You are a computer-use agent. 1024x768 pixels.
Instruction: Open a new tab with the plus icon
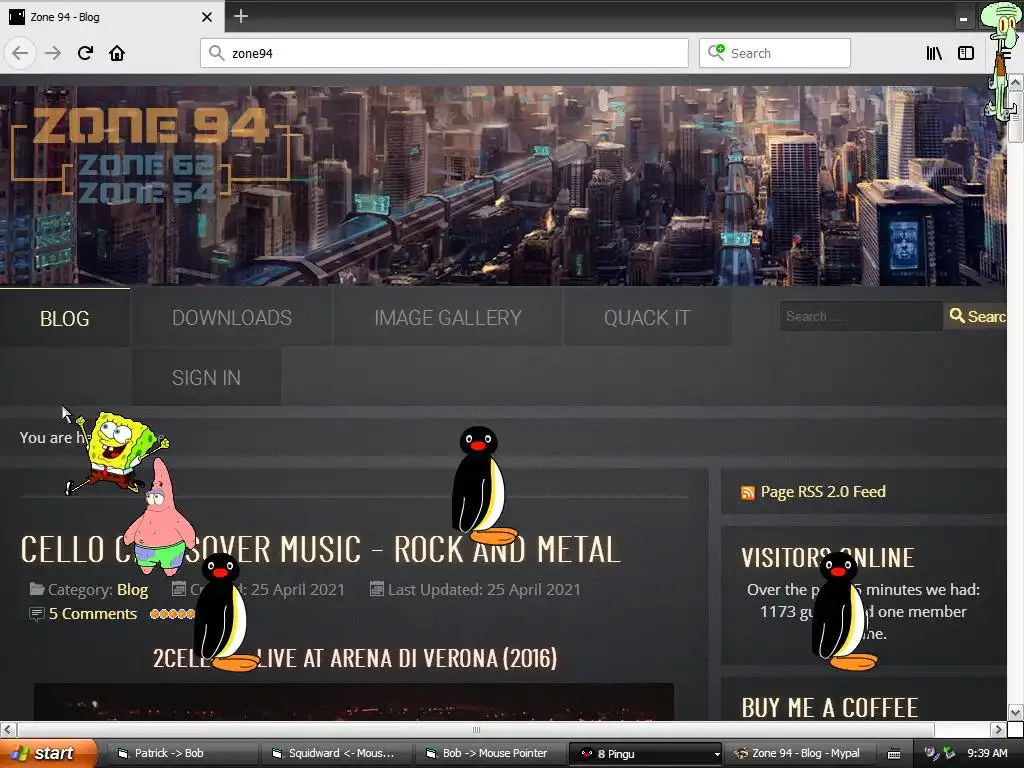[241, 16]
